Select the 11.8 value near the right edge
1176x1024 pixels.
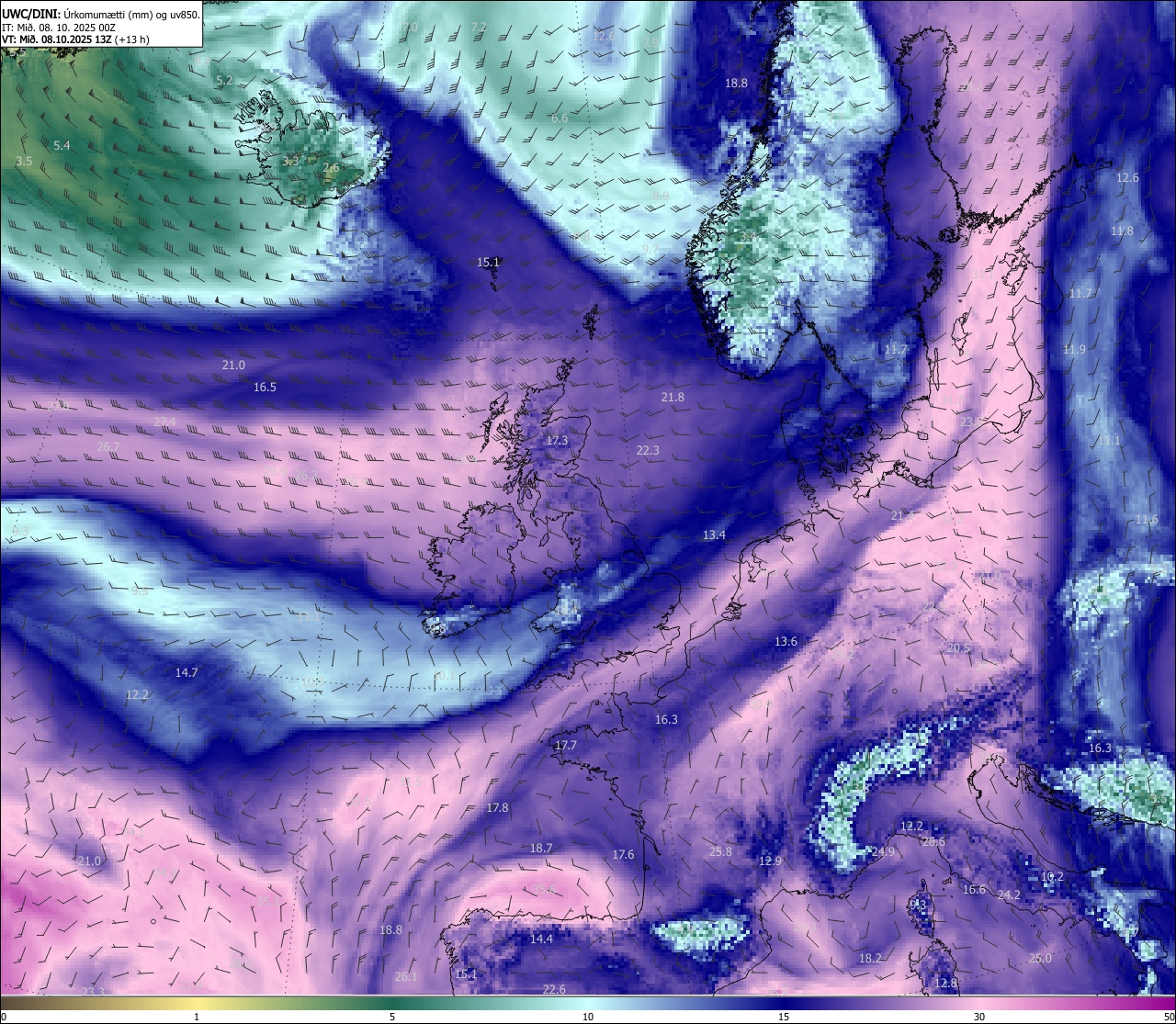pos(1122,231)
